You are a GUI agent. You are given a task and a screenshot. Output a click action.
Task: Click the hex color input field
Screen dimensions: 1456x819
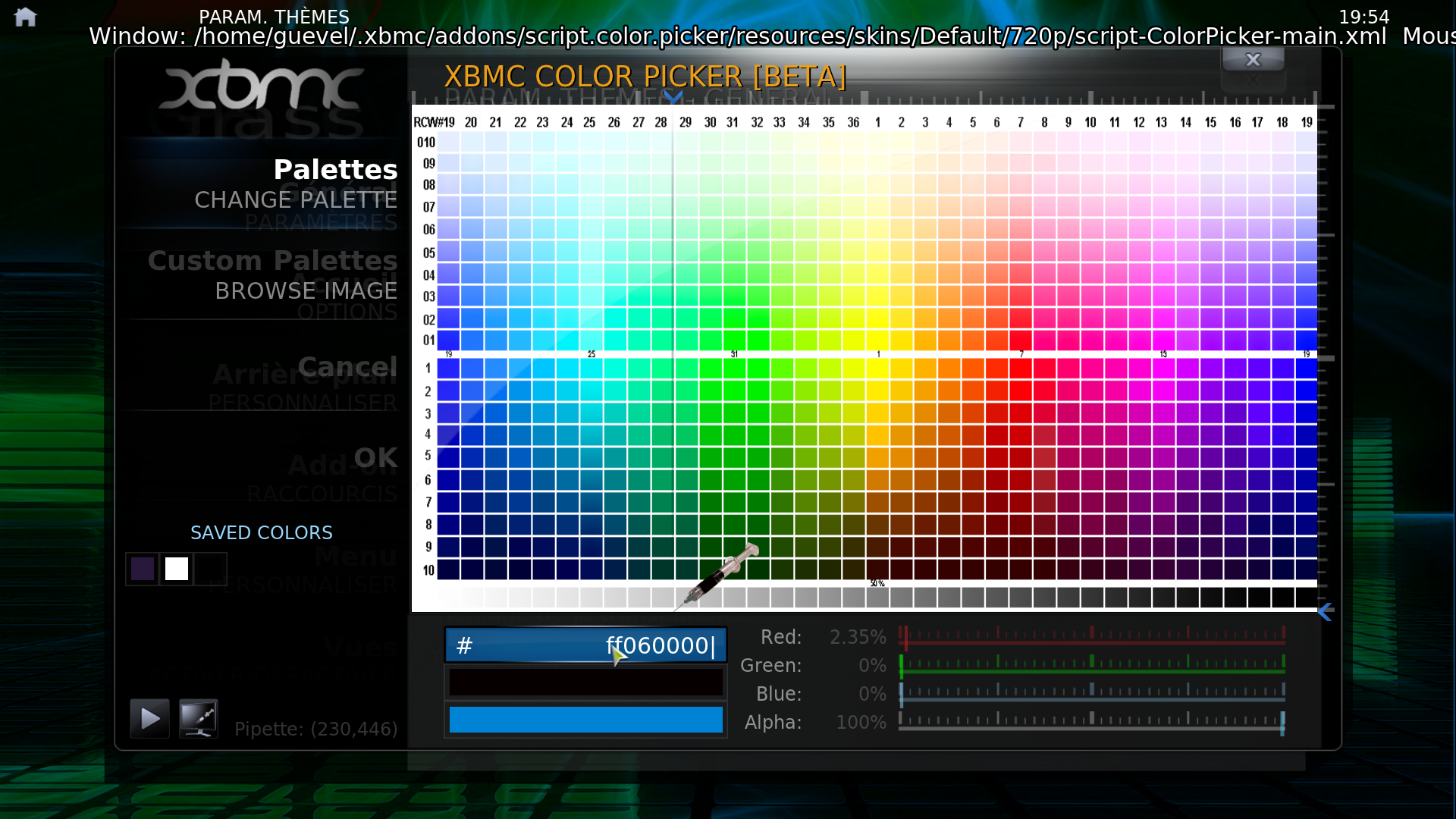click(x=585, y=645)
